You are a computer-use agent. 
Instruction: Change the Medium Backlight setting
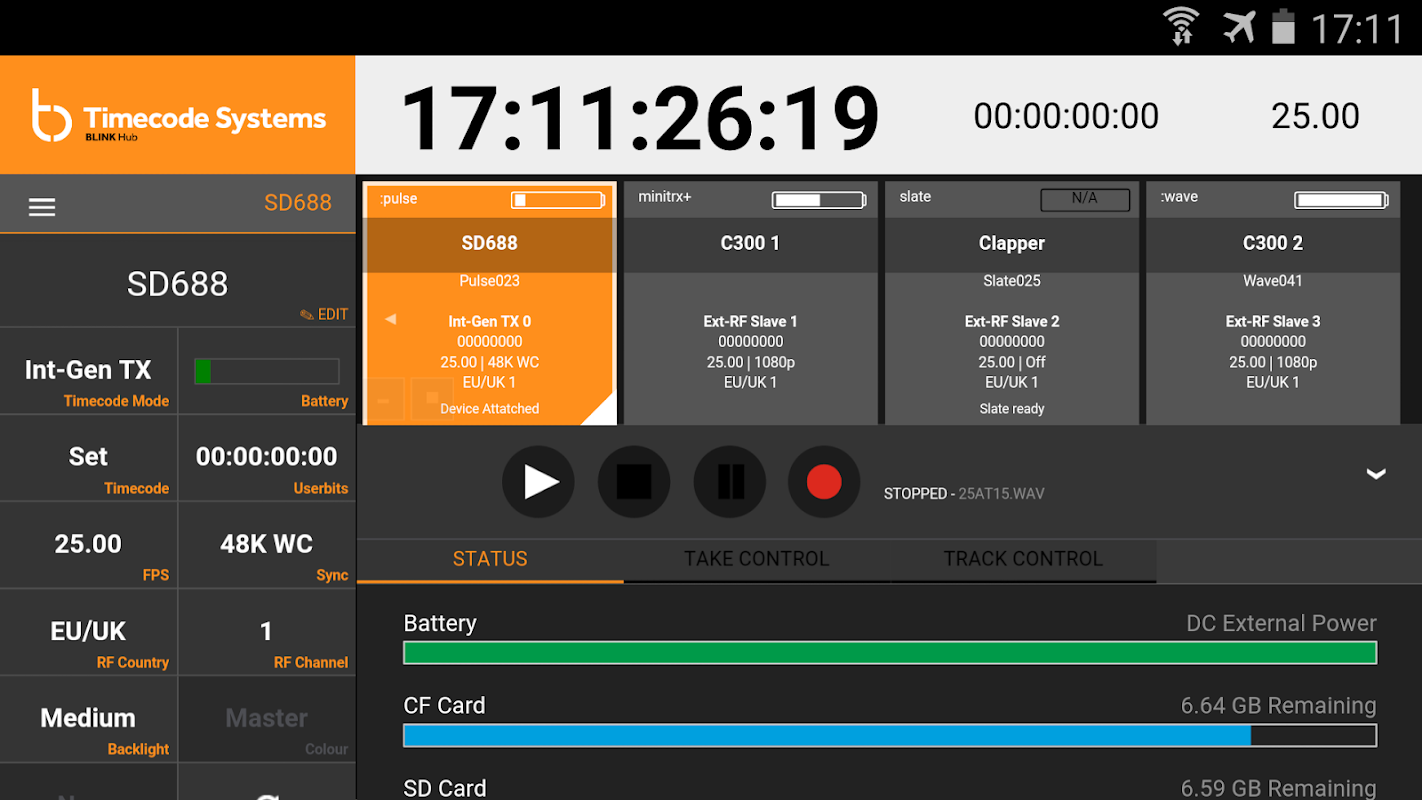(88, 719)
